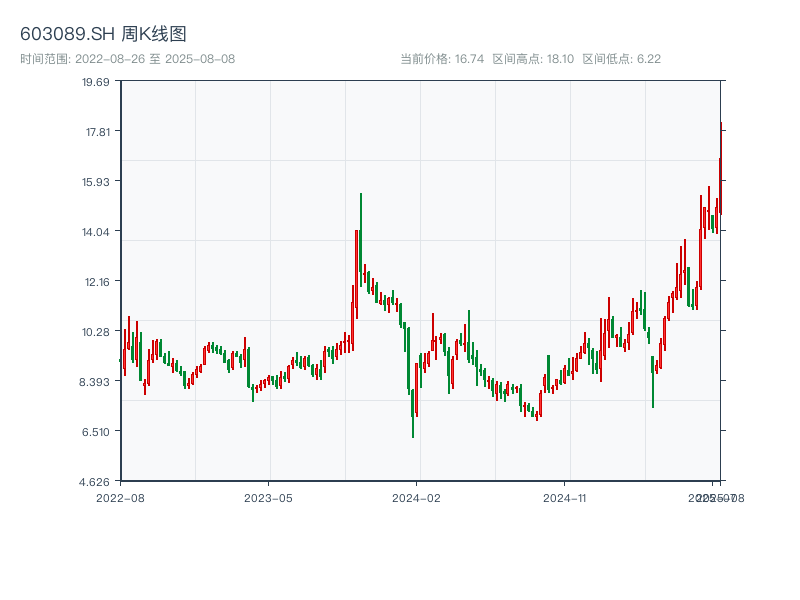Click x-axis label 2024-11

tap(564, 498)
